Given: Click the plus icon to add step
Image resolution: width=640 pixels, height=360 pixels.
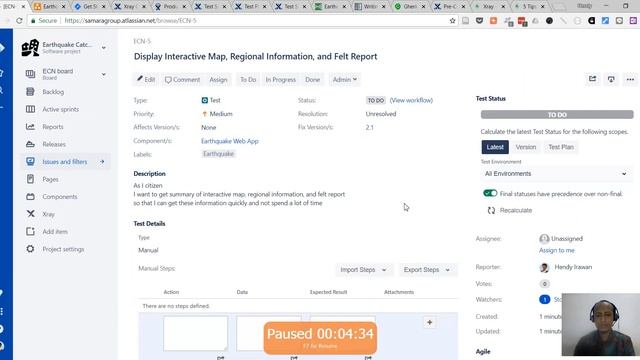Looking at the screenshot, I should pos(429,322).
